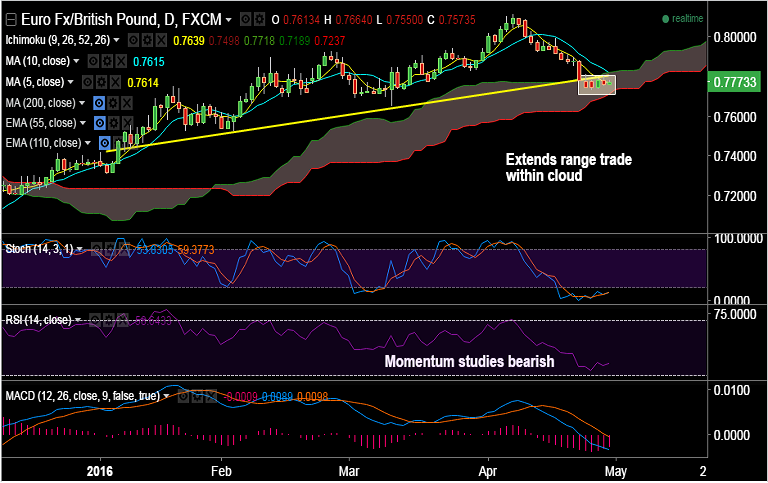
Task: Toggle visibility eye for the main symbol
Action: pos(245,20)
